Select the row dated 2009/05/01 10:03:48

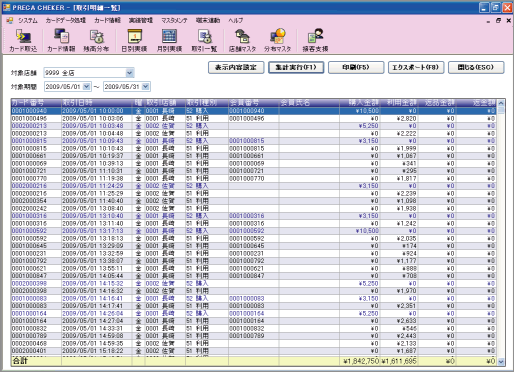click(x=254, y=126)
